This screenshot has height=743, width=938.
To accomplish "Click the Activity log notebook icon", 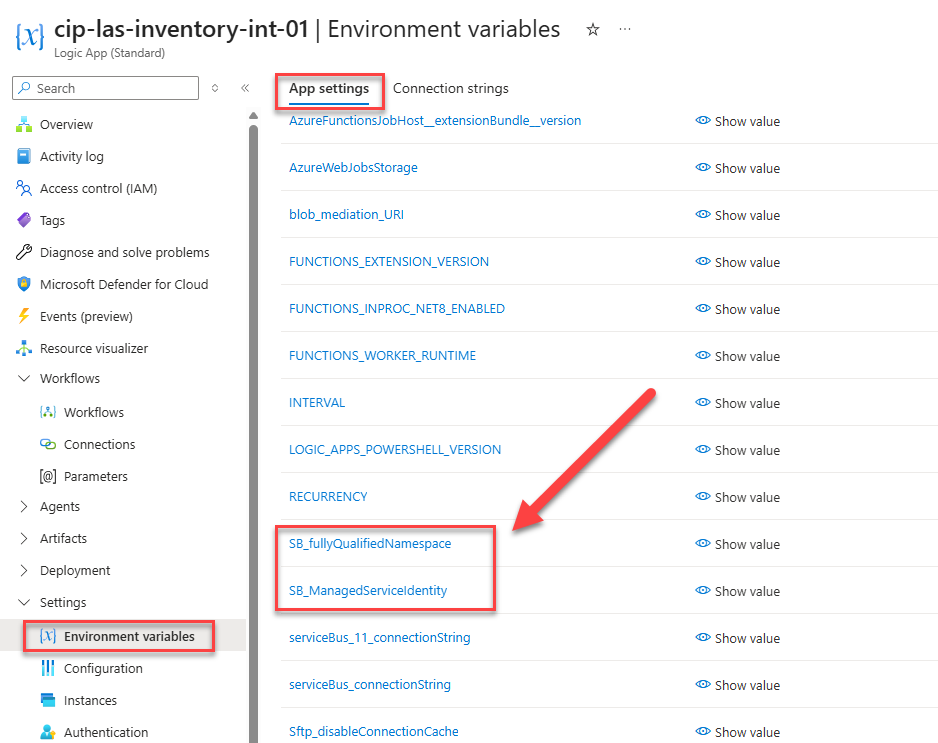I will click(24, 156).
